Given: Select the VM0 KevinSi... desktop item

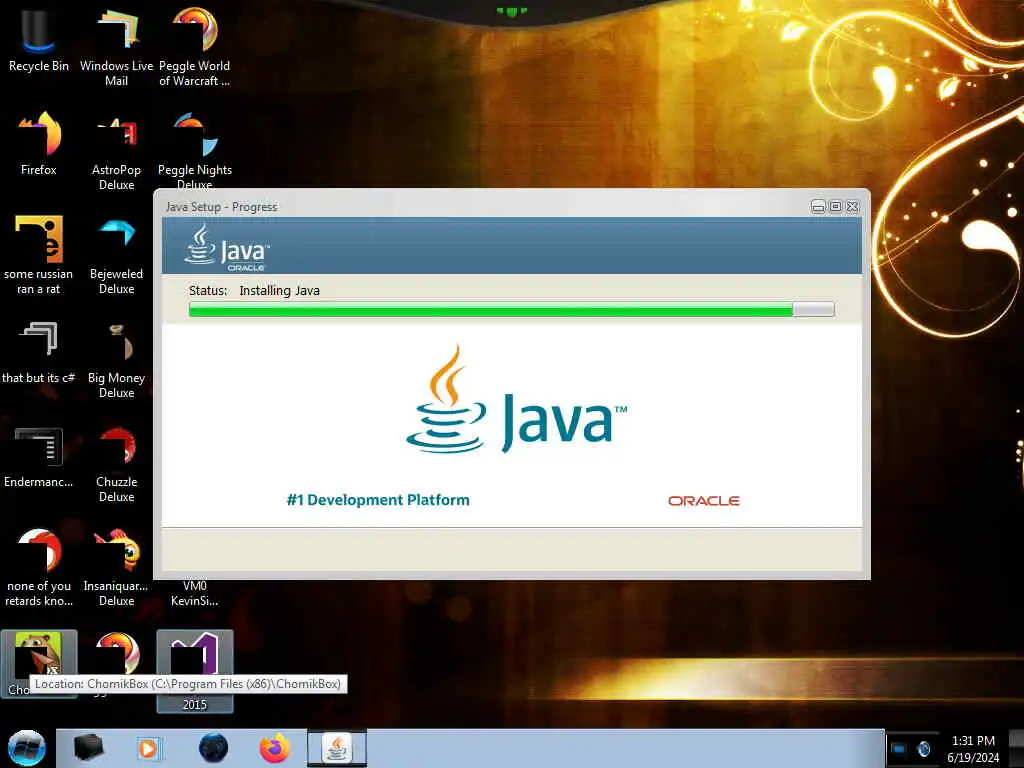Looking at the screenshot, I should coord(195,594).
